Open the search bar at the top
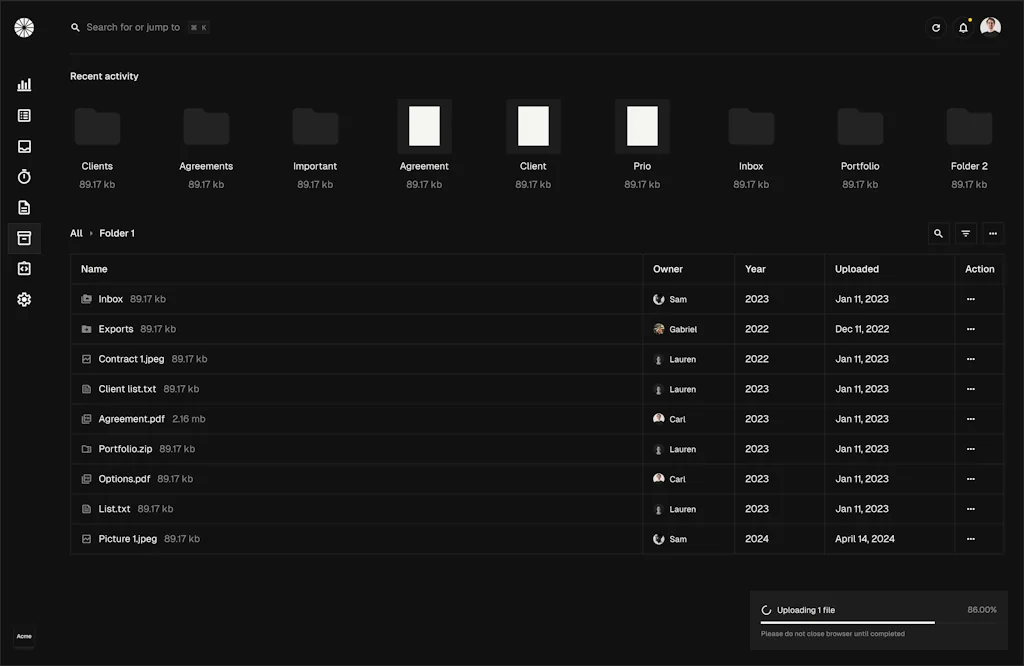The height and width of the screenshot is (666, 1024). coord(140,27)
